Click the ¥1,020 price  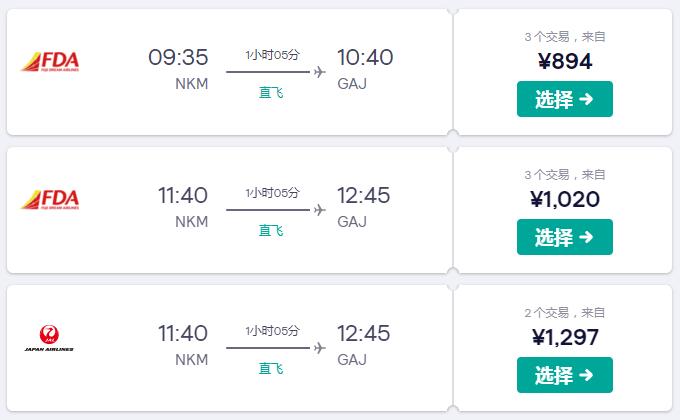coord(565,199)
